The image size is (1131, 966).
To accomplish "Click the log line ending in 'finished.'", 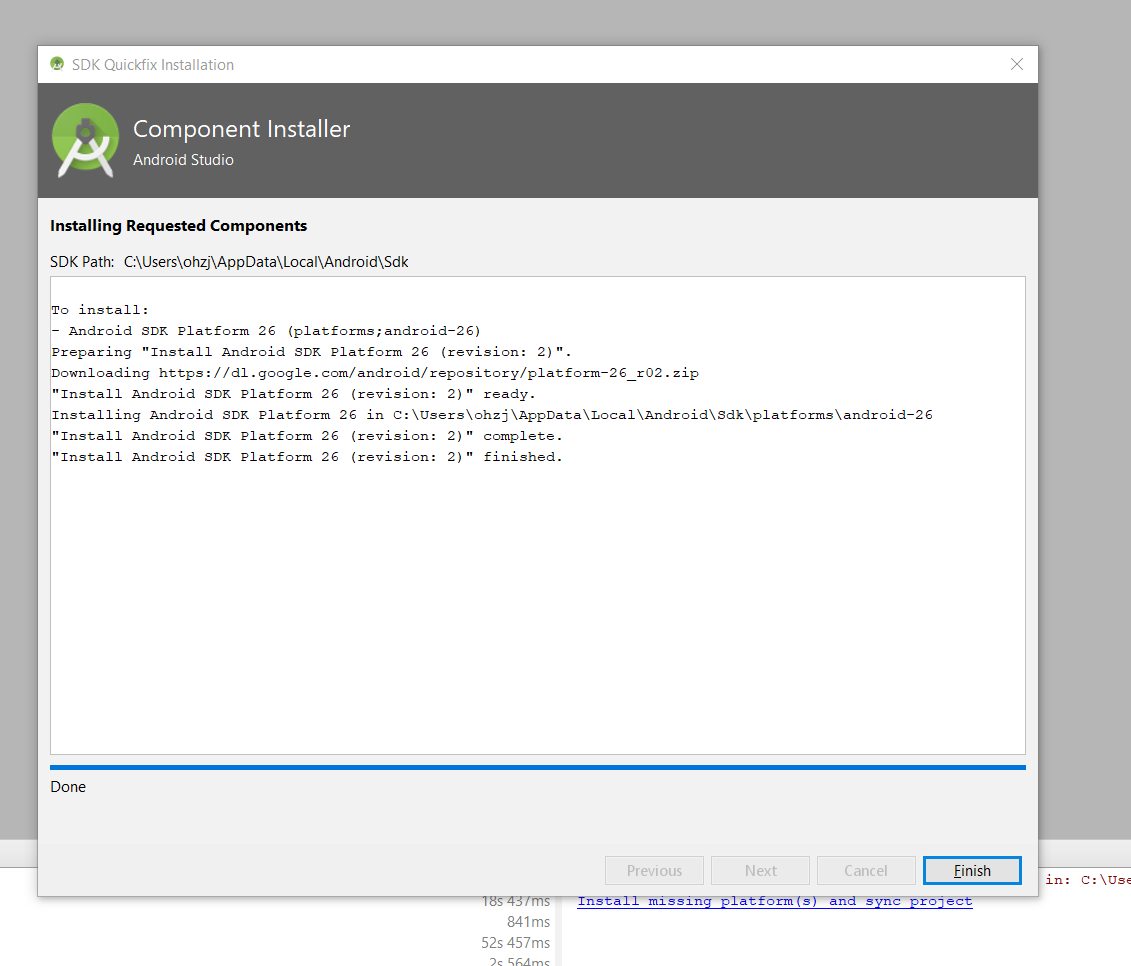I will (307, 457).
